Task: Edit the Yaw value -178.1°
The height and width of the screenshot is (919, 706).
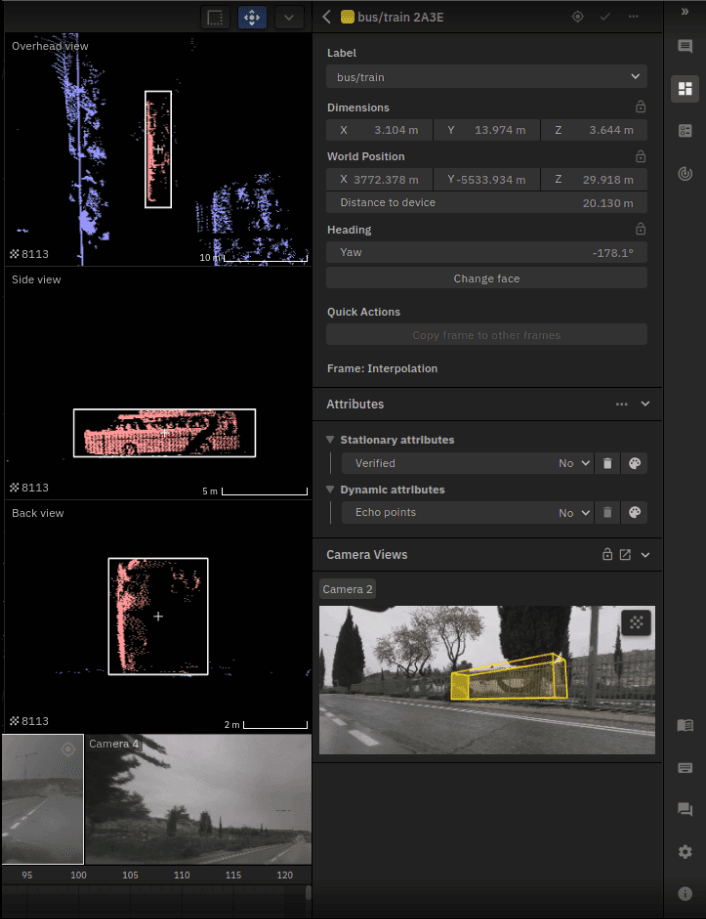Action: point(486,253)
